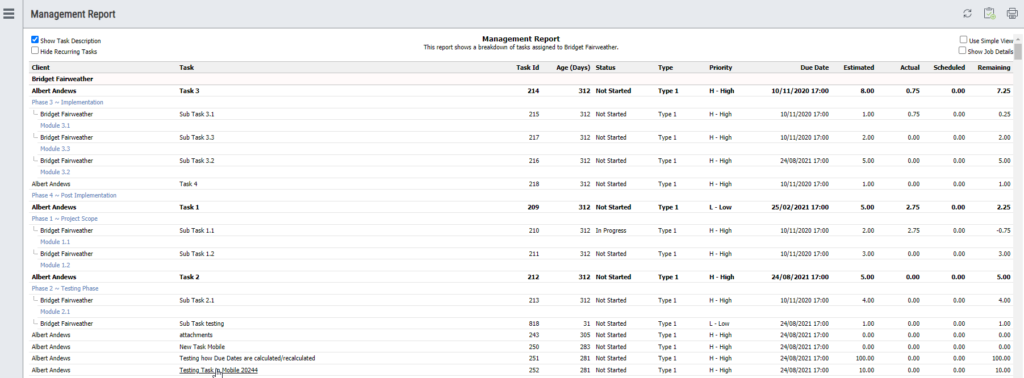Sort by the Status column header

[x=605, y=67]
